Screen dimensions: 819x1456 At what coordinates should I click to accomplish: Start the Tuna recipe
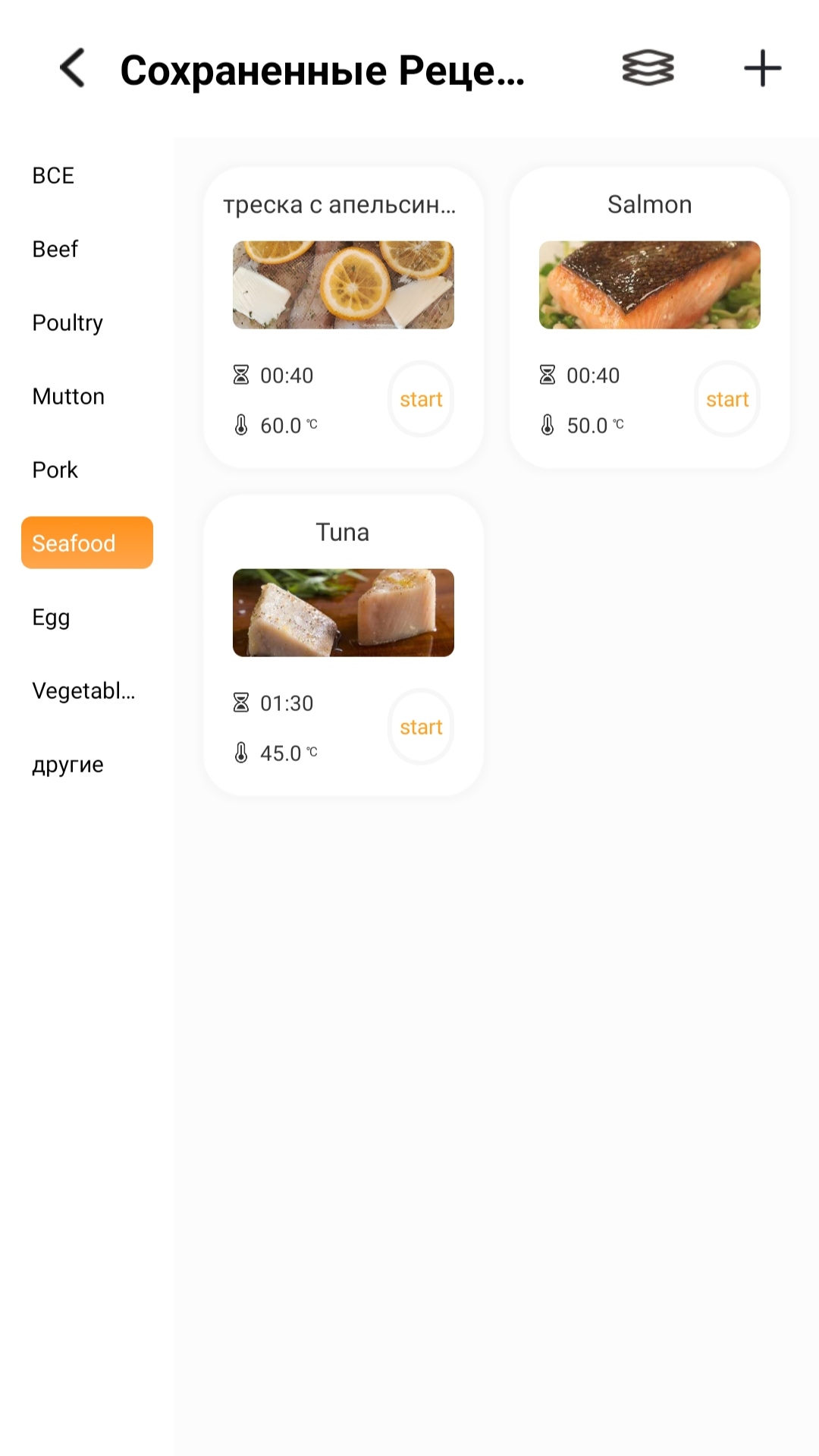[421, 727]
